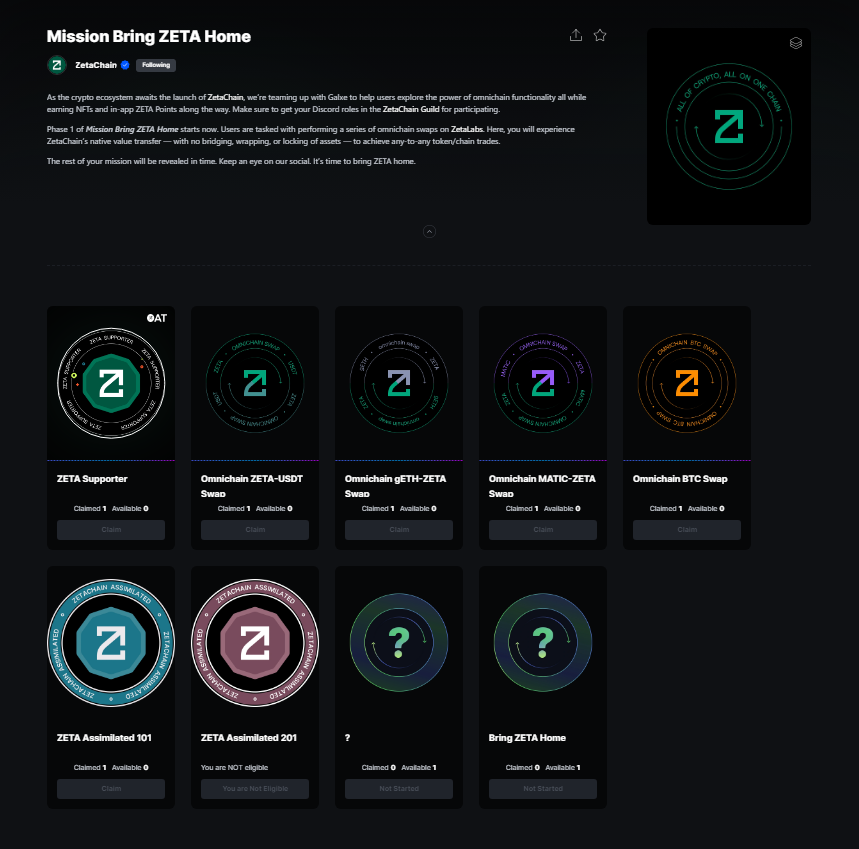Click Not Started under the ? card
The width and height of the screenshot is (859, 849).
399,789
